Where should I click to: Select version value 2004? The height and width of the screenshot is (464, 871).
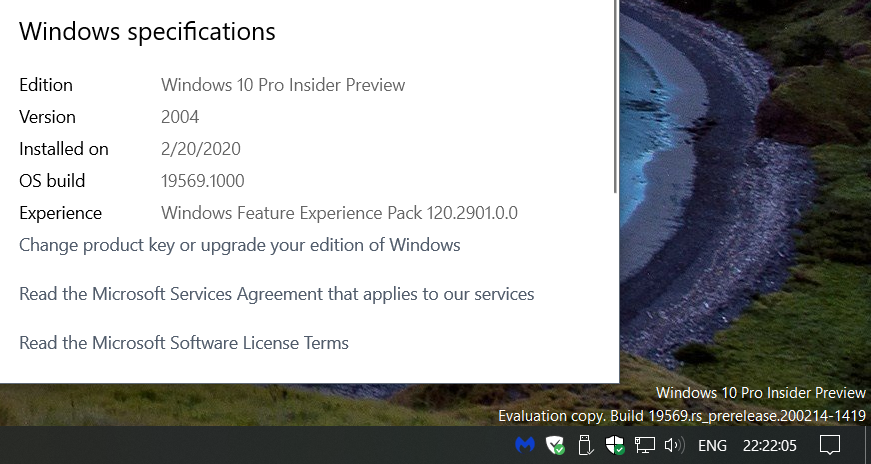pos(180,117)
